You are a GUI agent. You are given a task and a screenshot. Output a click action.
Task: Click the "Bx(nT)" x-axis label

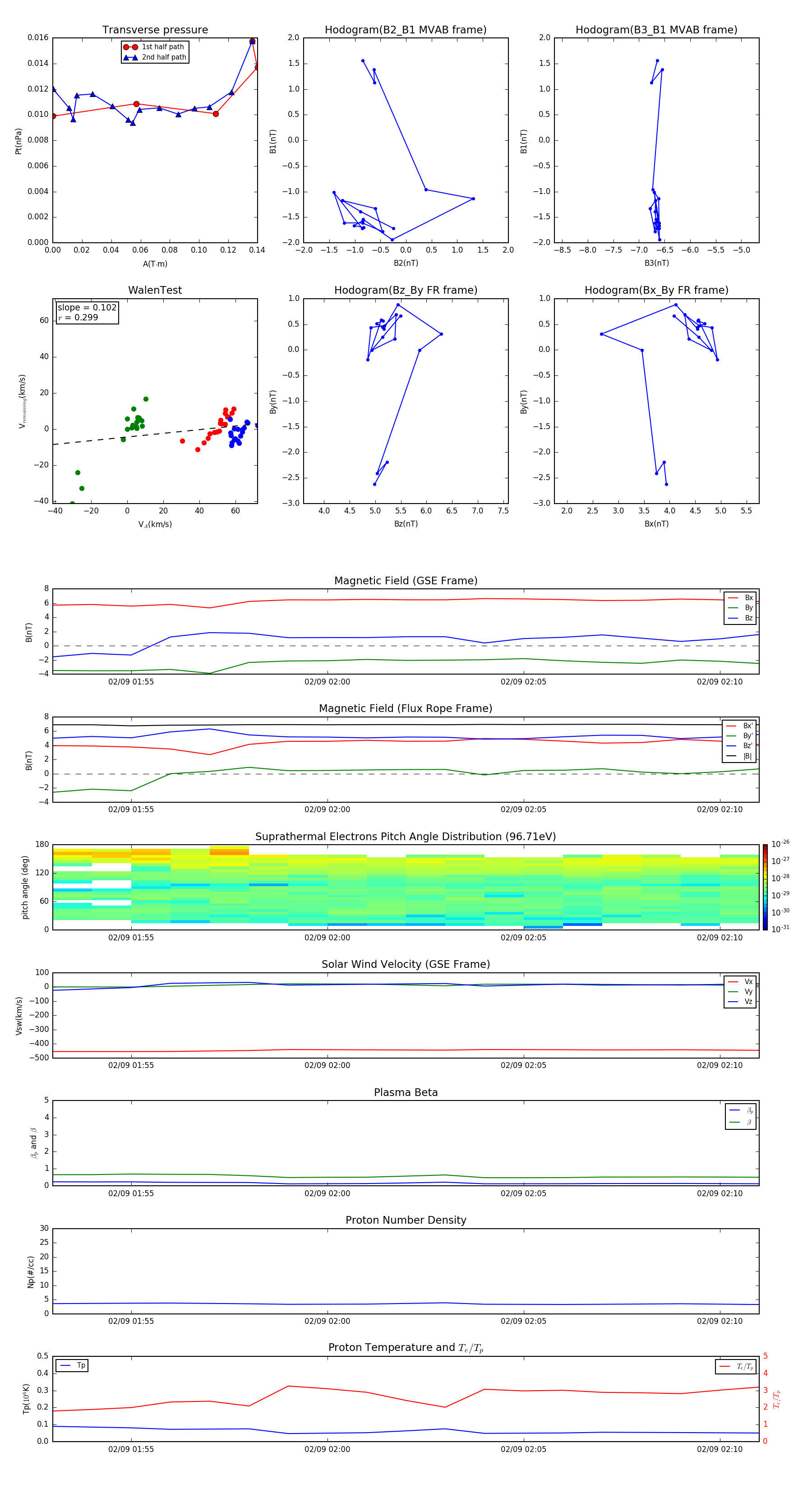click(x=656, y=524)
